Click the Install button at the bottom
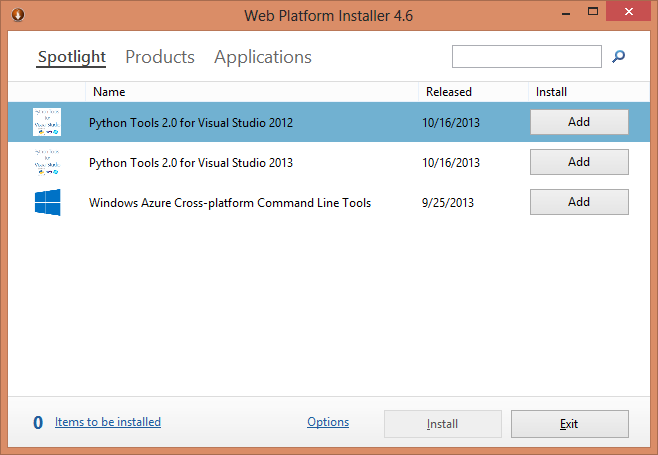The height and width of the screenshot is (455, 658). [443, 424]
